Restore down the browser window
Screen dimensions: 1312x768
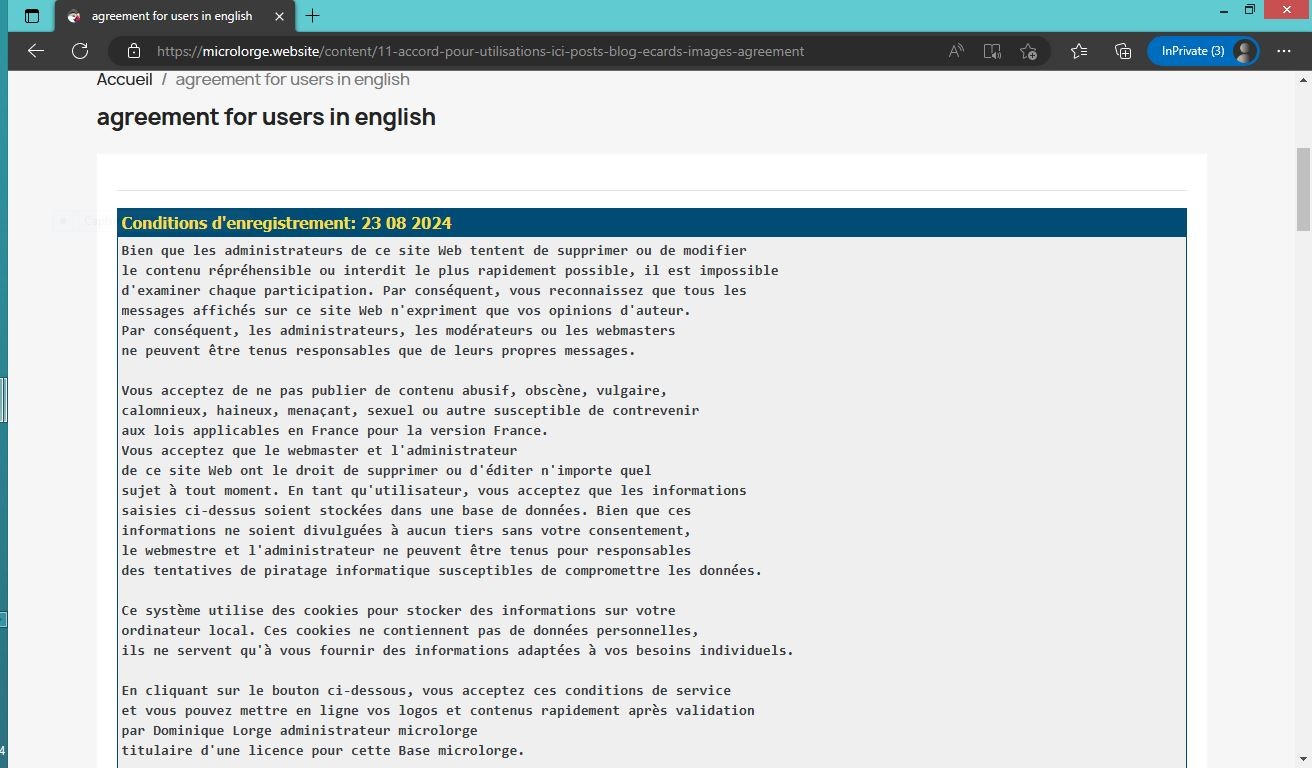coord(1249,10)
